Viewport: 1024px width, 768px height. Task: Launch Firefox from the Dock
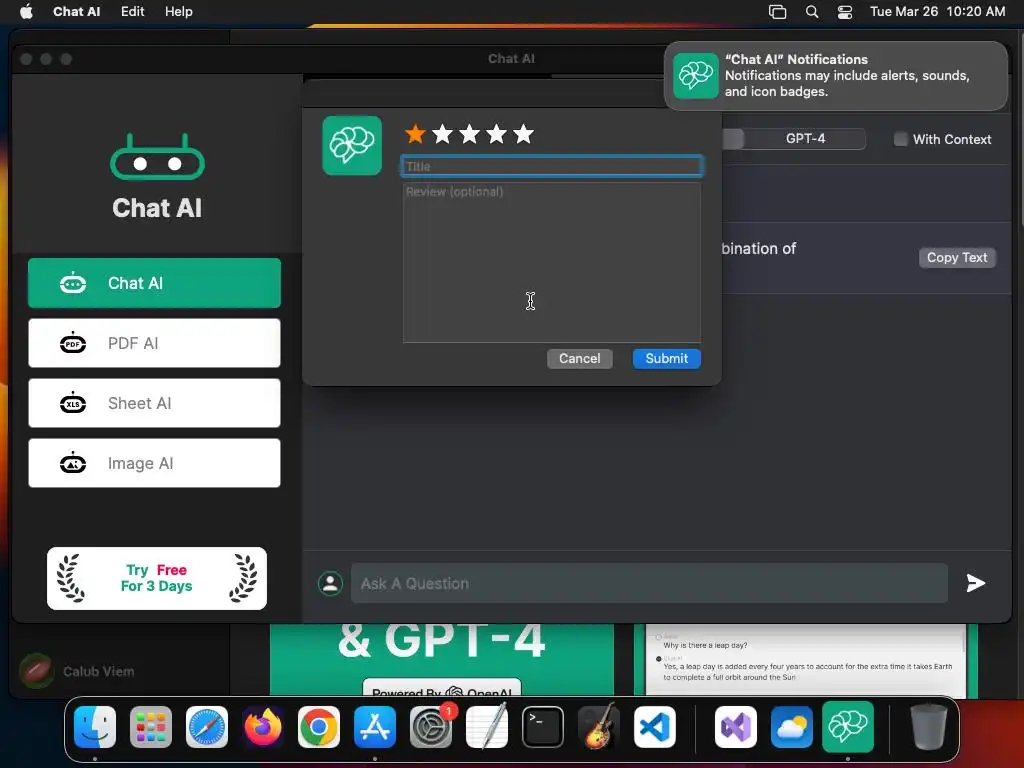pos(263,727)
